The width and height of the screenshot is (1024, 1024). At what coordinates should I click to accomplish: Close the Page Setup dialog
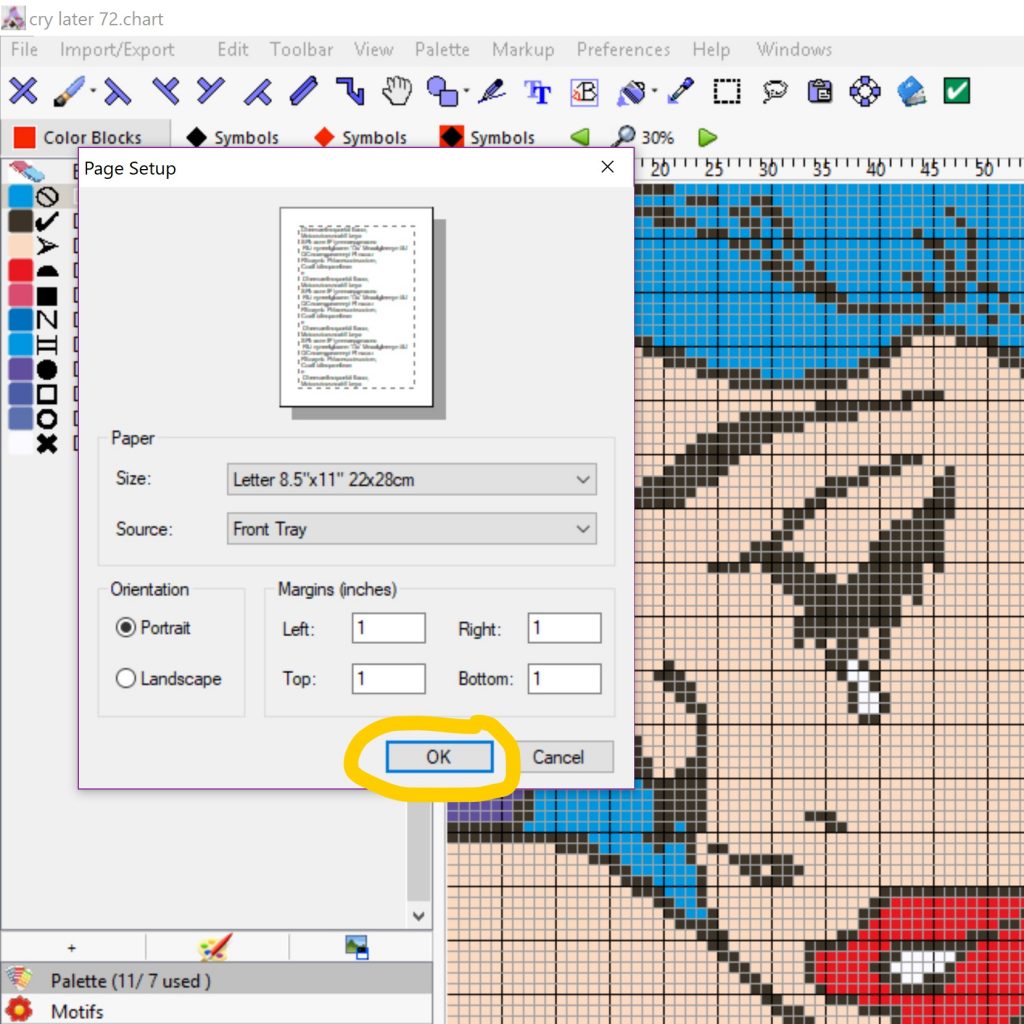pyautogui.click(x=607, y=167)
